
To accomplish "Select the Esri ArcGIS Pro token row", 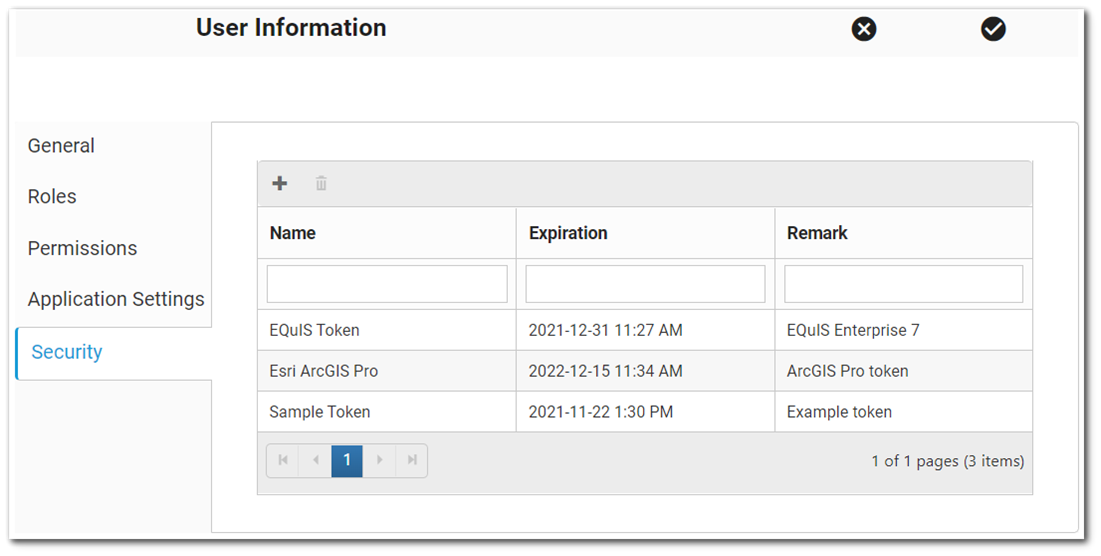I will pyautogui.click(x=324, y=371).
